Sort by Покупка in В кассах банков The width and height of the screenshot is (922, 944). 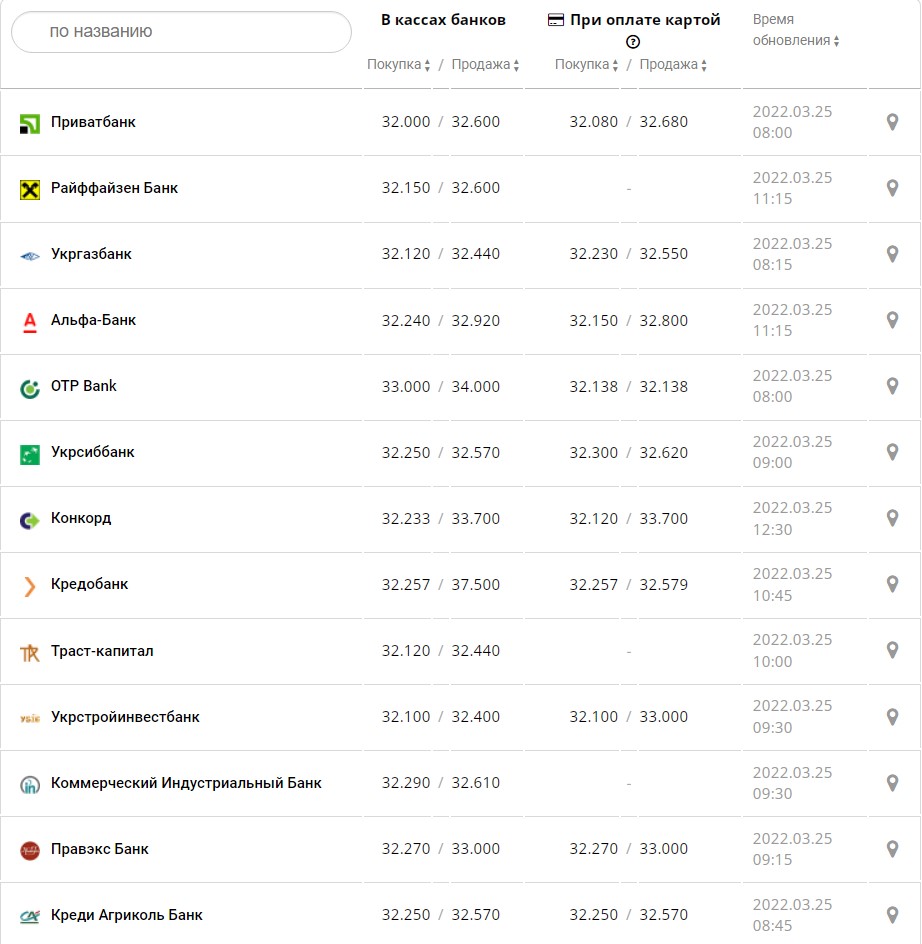click(399, 65)
